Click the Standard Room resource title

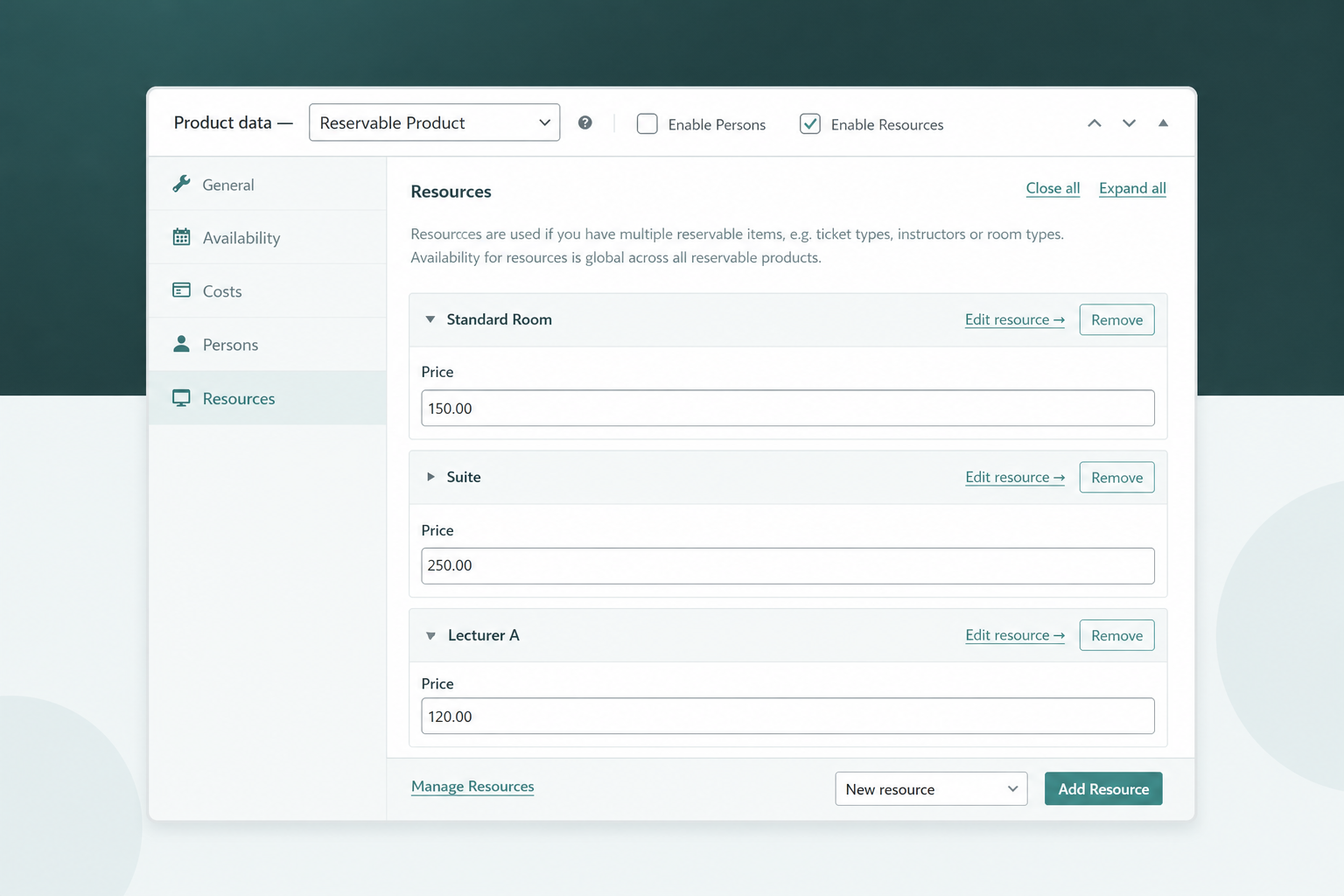(x=499, y=319)
